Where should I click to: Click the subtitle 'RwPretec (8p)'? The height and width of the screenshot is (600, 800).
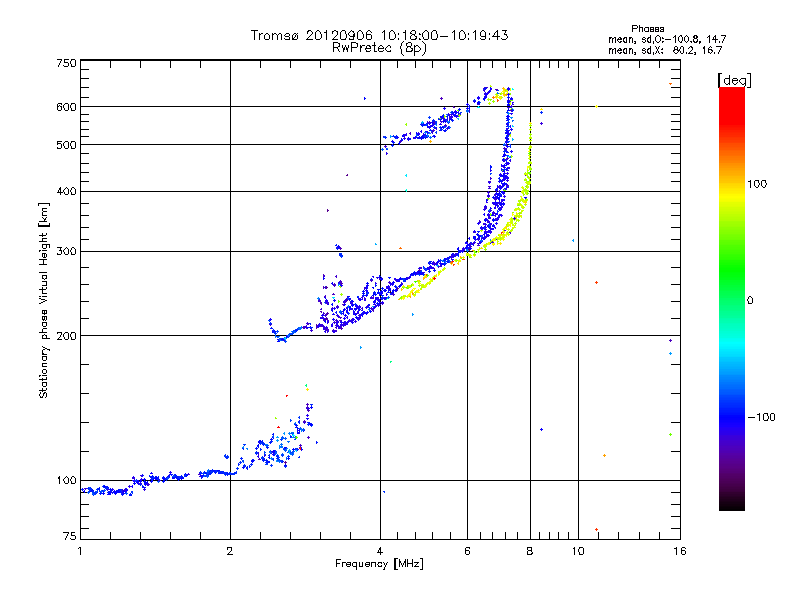tap(379, 48)
